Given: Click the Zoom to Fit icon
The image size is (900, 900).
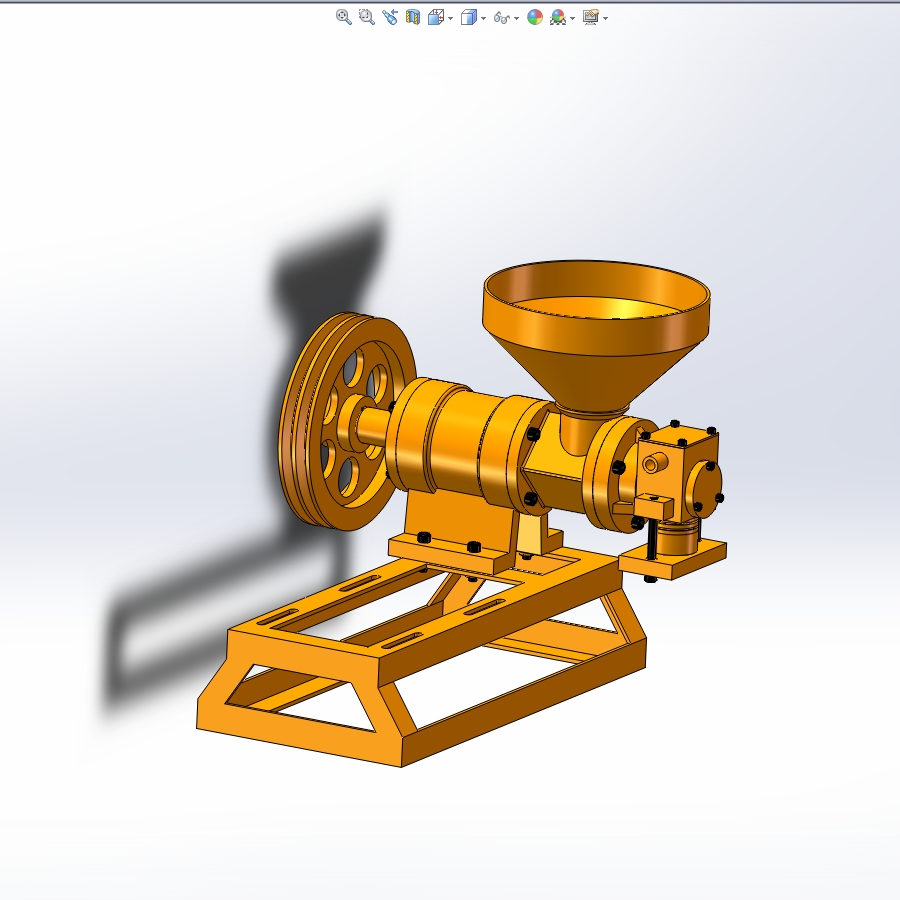Looking at the screenshot, I should pos(343,17).
